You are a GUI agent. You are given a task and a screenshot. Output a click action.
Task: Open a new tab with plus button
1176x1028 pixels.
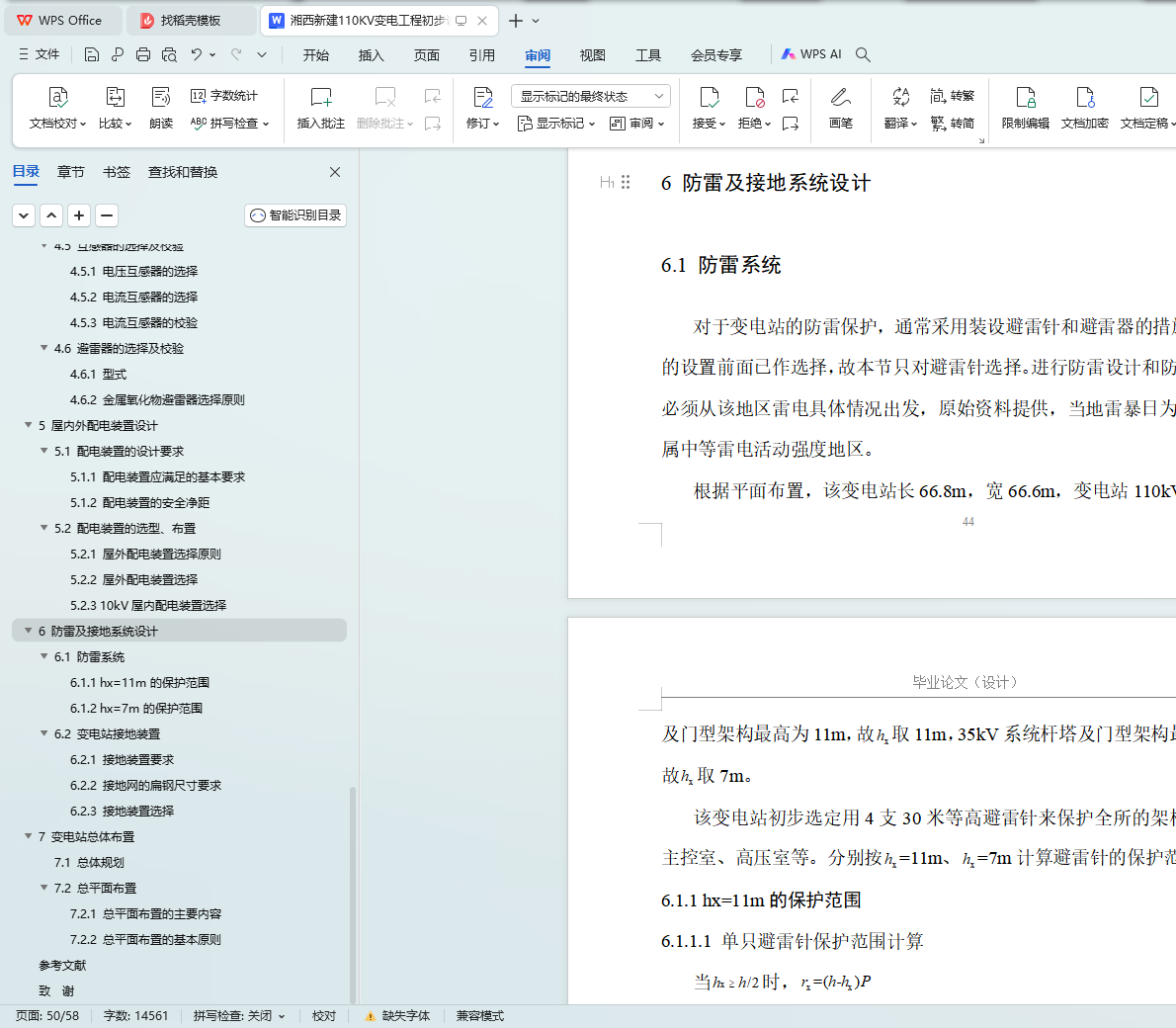pyautogui.click(x=515, y=21)
